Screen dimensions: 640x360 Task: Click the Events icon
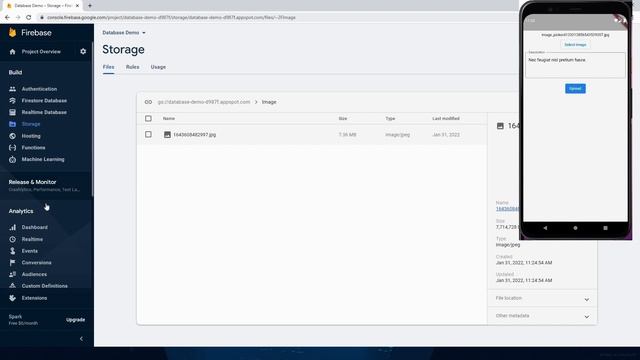click(13, 251)
